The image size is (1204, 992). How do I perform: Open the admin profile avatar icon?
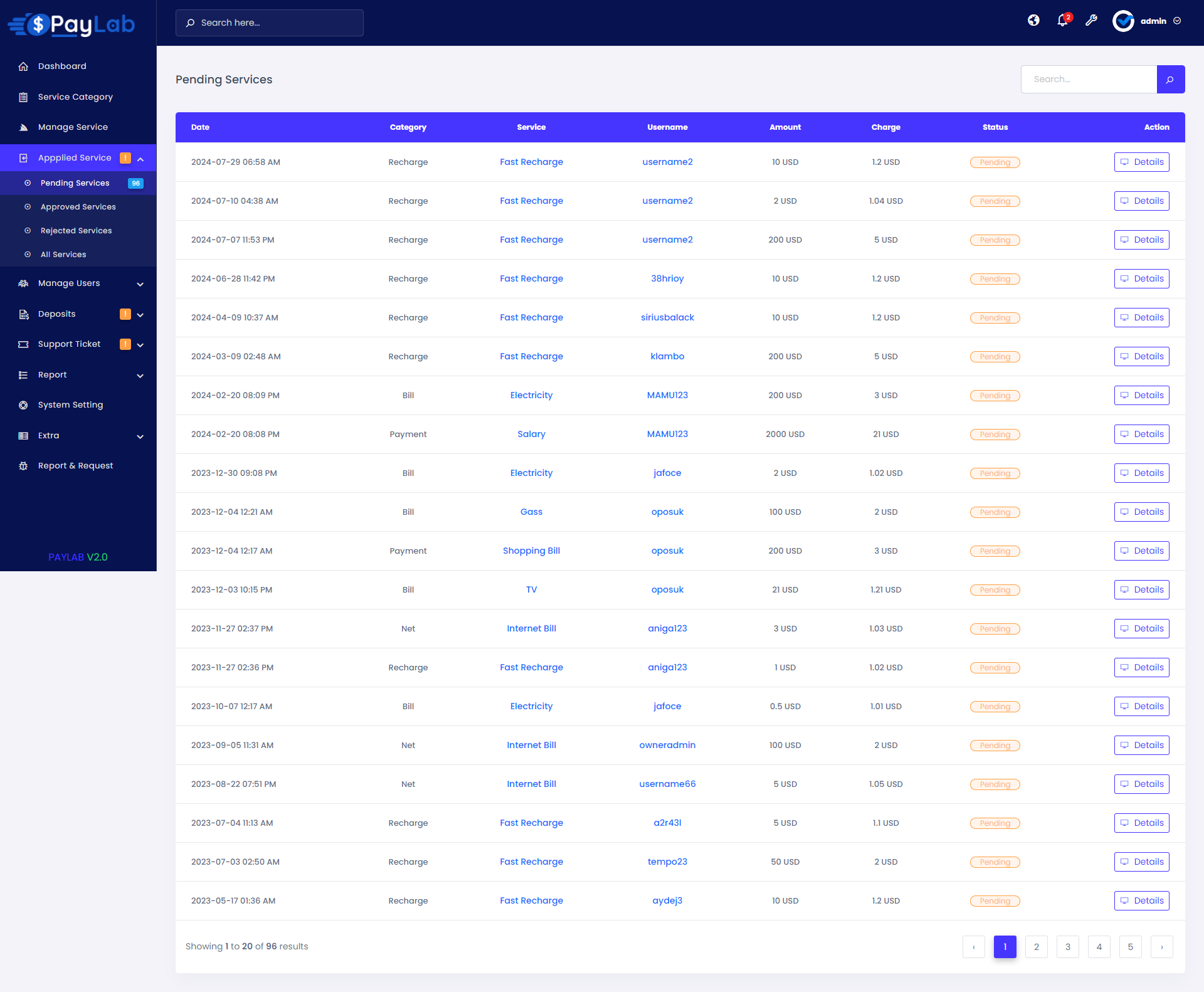tap(1124, 21)
